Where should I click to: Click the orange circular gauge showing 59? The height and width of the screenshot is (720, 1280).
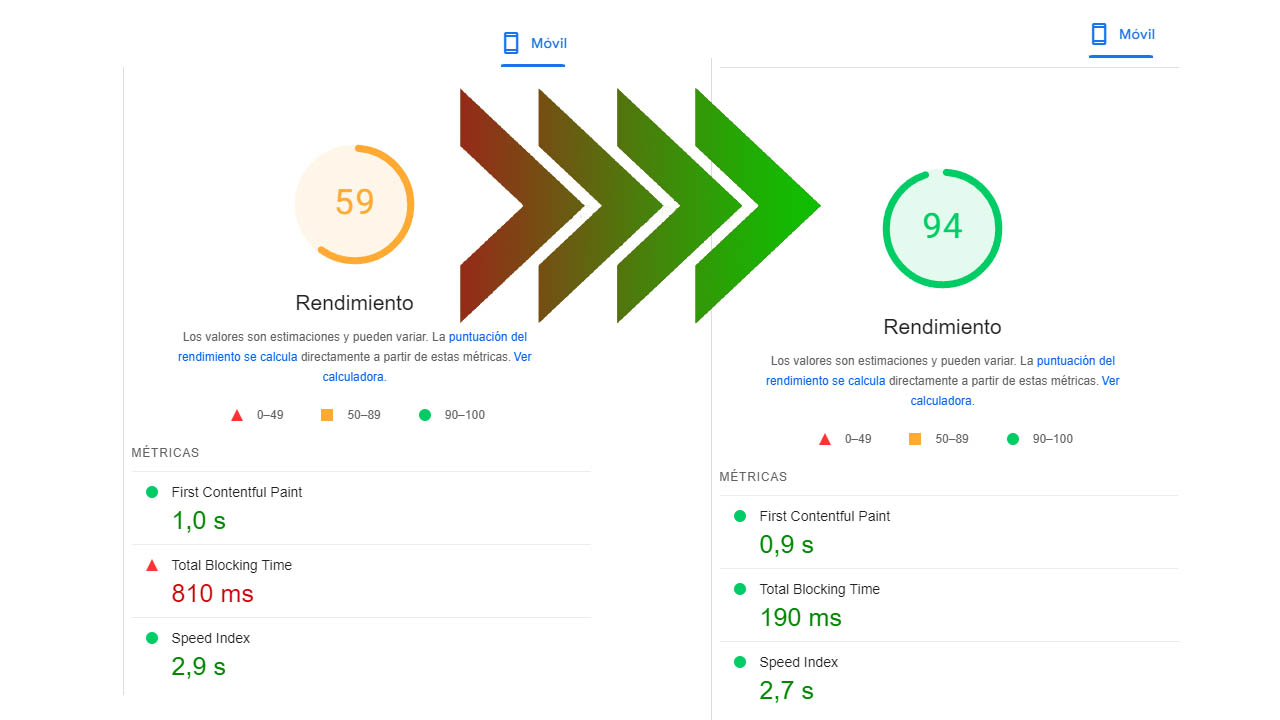[354, 204]
